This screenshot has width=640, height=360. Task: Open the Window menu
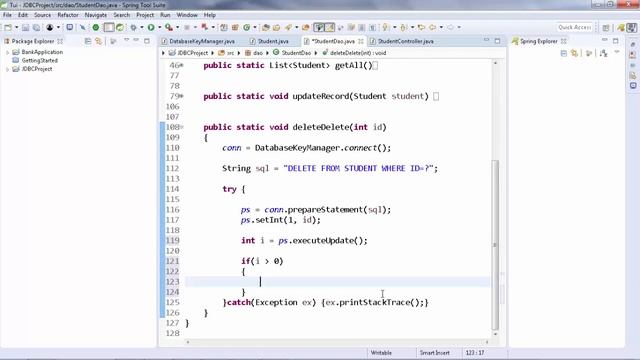pyautogui.click(x=187, y=15)
